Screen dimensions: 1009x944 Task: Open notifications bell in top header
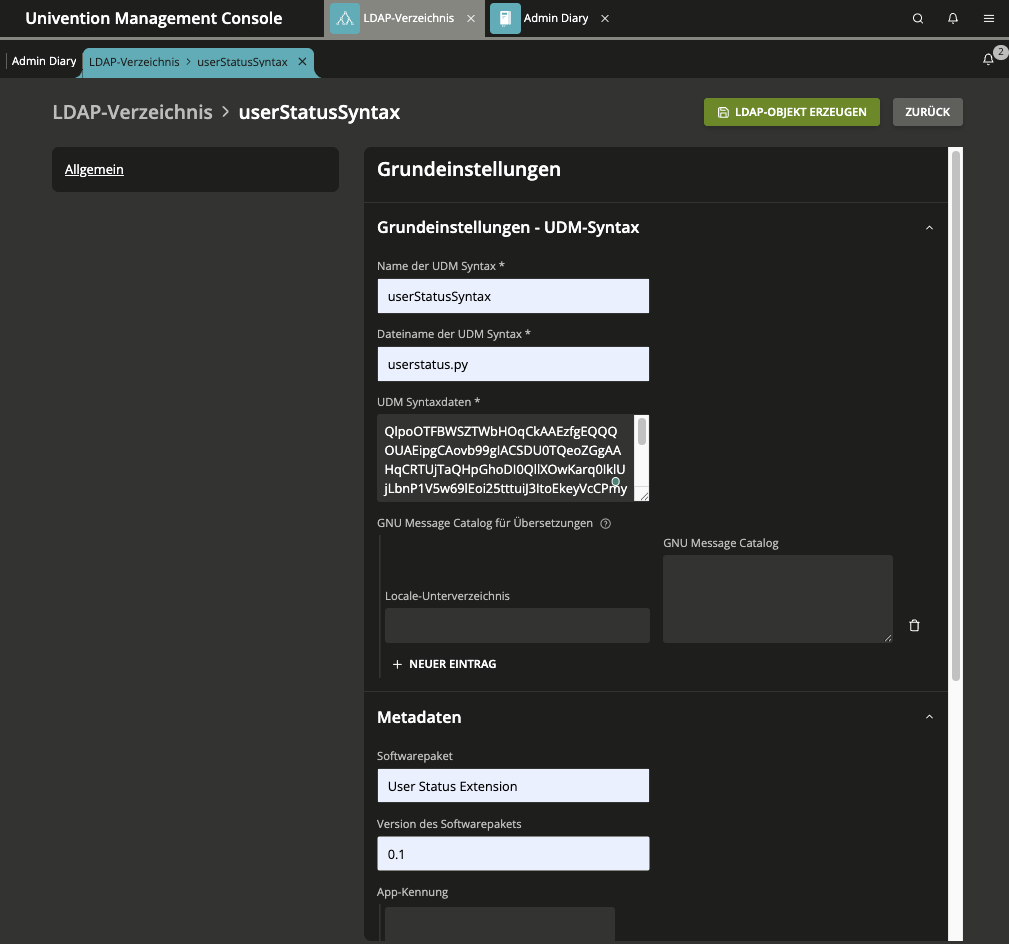coord(953,19)
